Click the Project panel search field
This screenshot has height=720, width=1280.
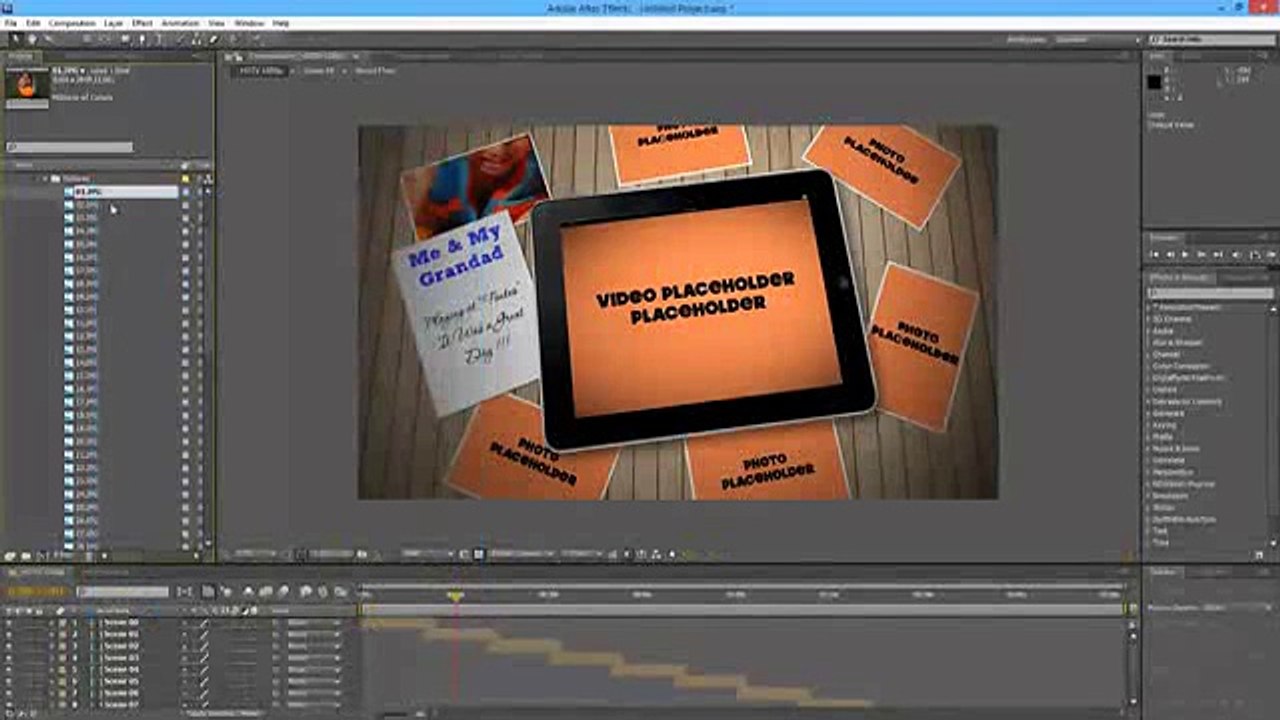click(69, 148)
